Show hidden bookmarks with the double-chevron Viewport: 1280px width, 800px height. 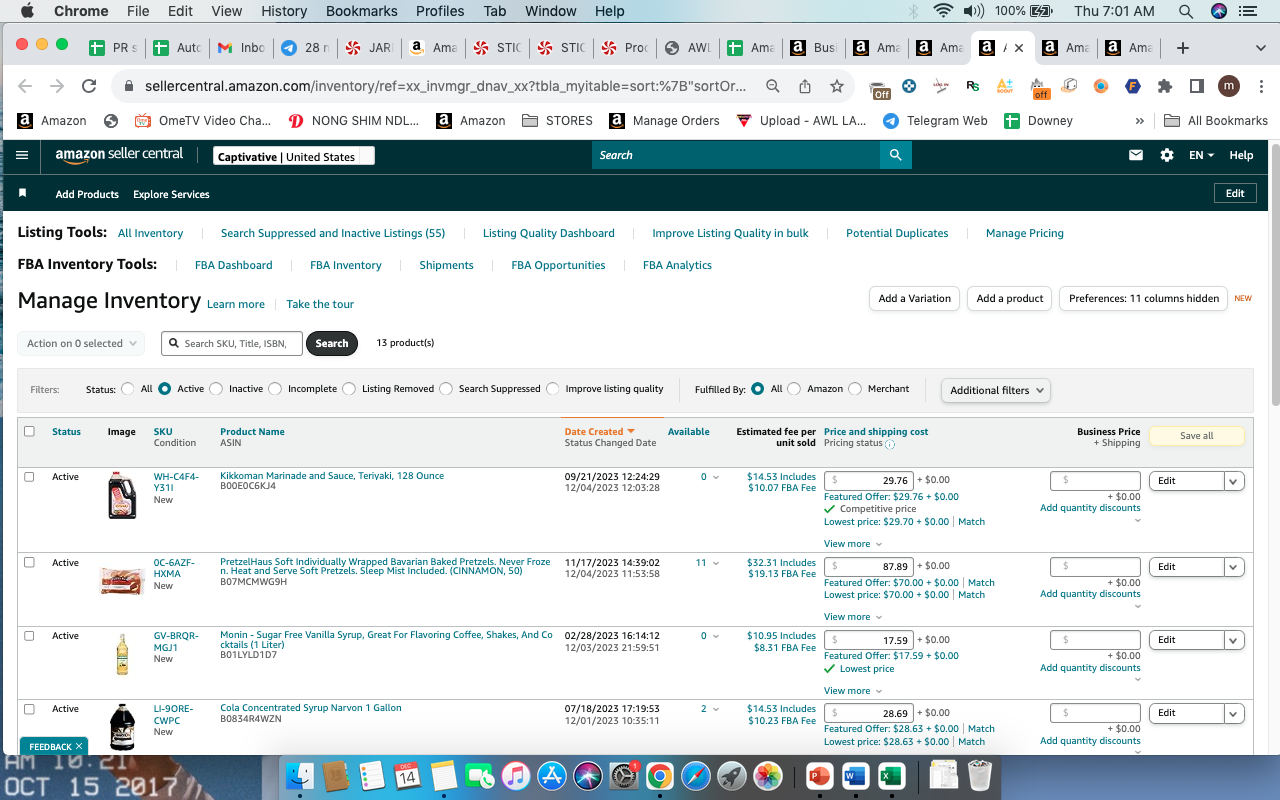pos(1140,120)
